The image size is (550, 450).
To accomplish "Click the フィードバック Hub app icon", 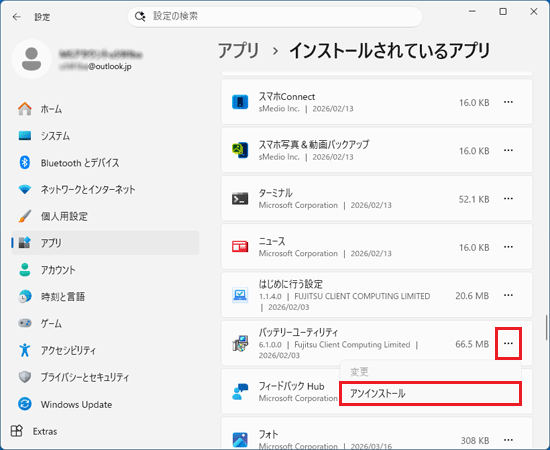I will (240, 392).
